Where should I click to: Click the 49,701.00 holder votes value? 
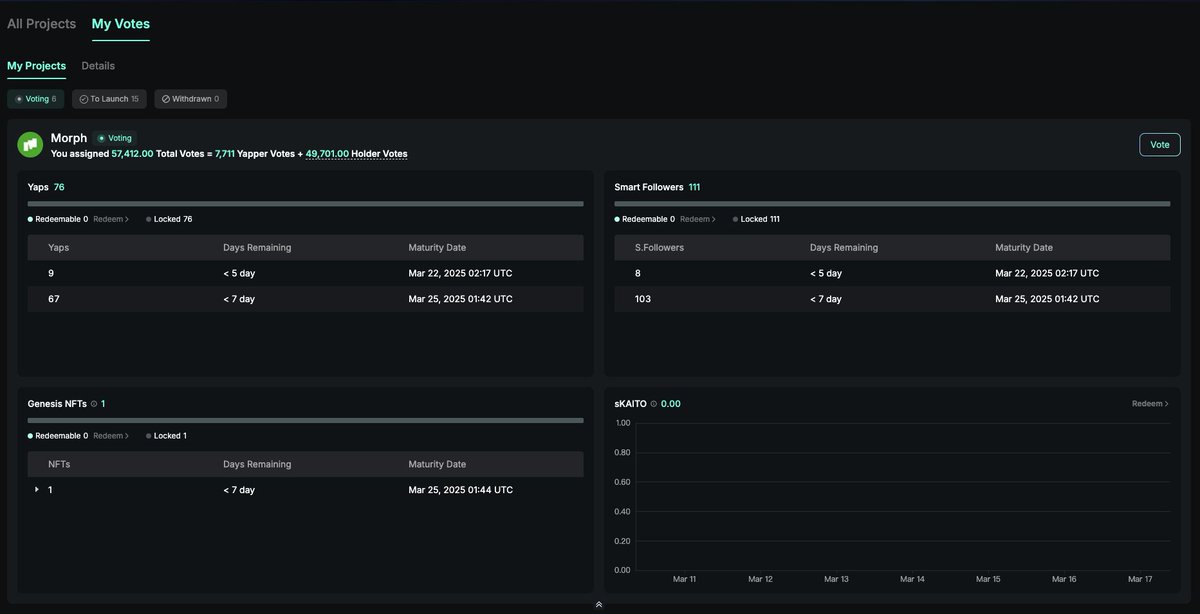pos(327,154)
